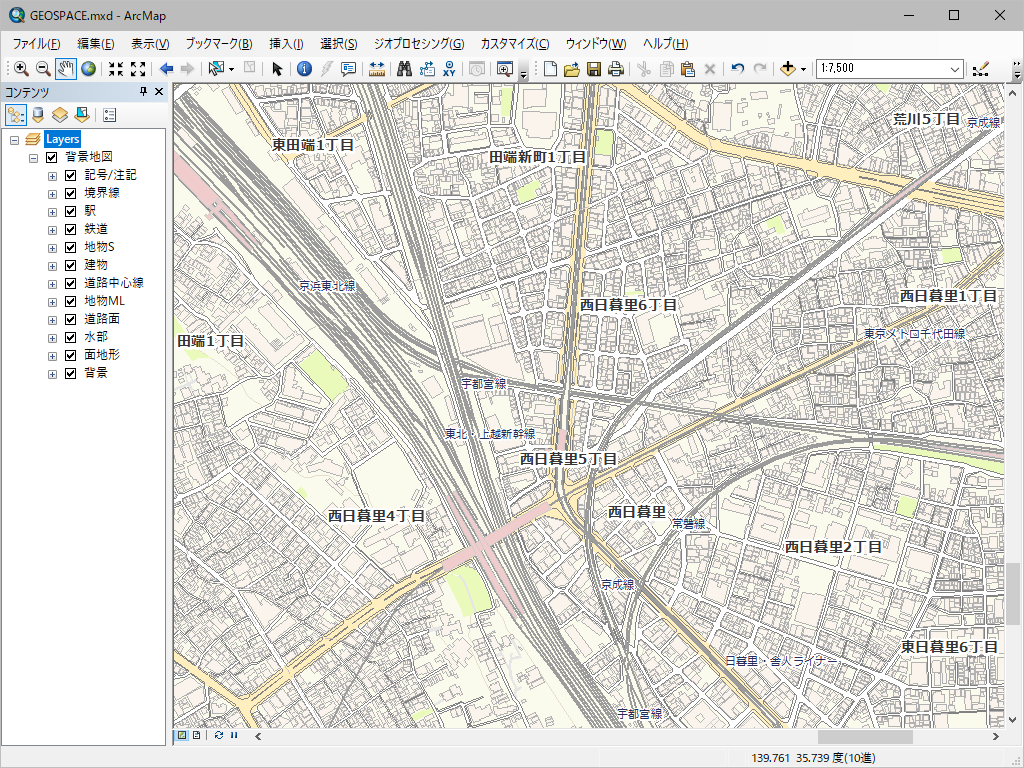Open the Add Data dropdown arrow
The width and height of the screenshot is (1024, 768).
[803, 69]
